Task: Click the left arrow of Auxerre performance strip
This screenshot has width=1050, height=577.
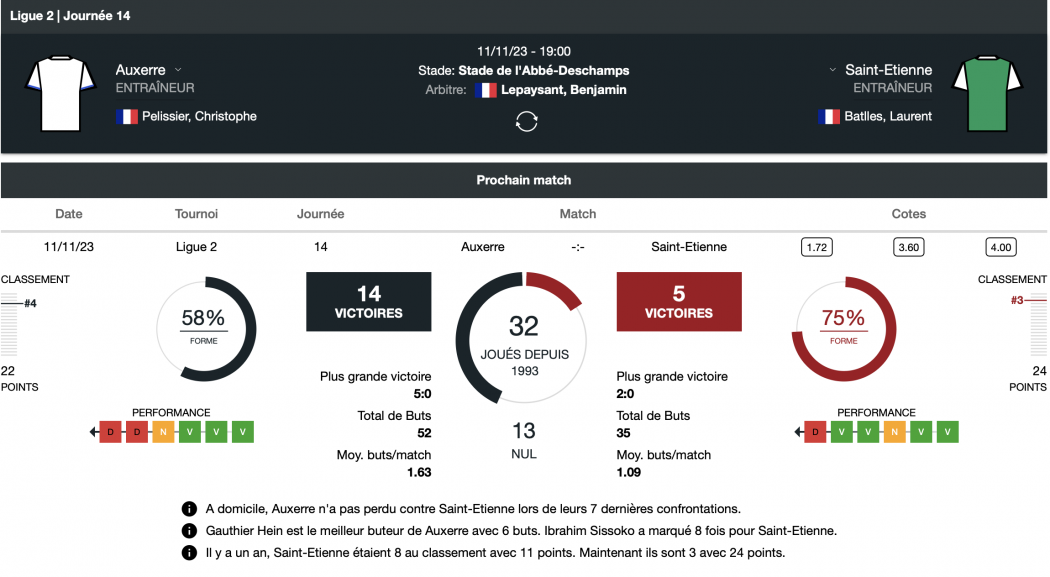Action: pos(94,432)
